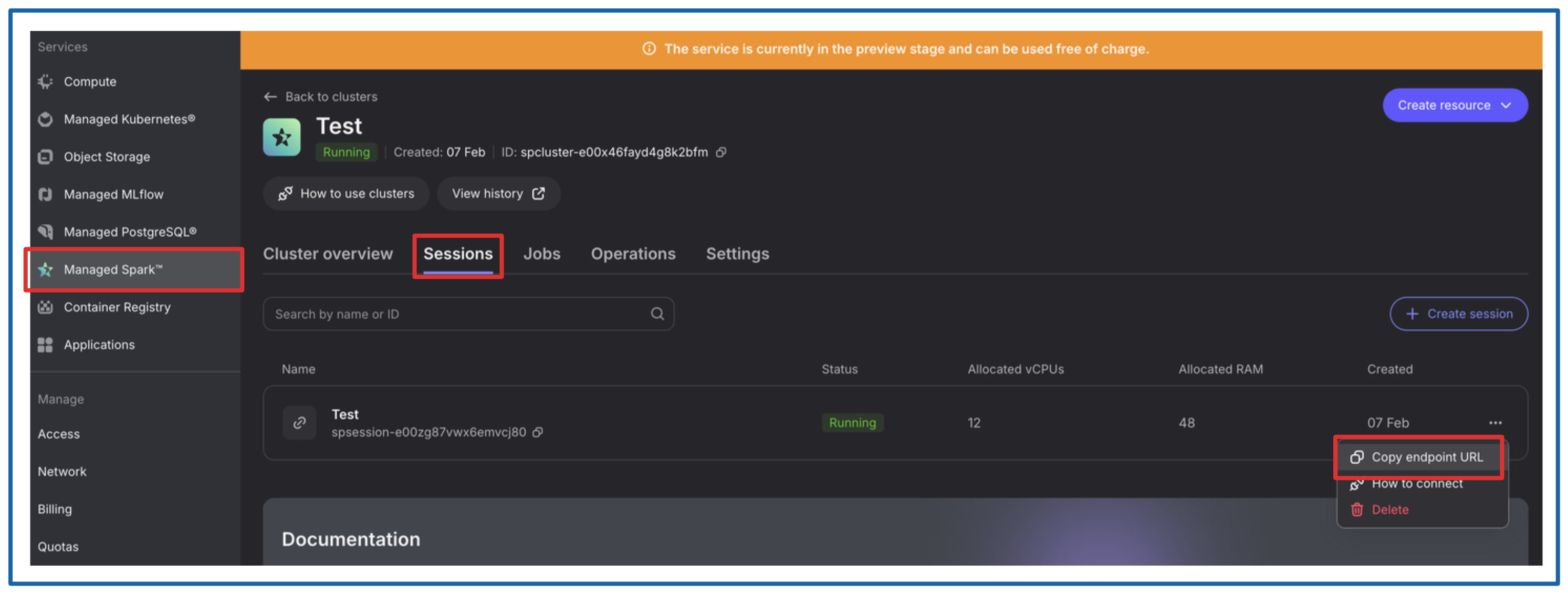This screenshot has height=594, width=1568.
Task: Click the search magnifier icon
Action: pyautogui.click(x=657, y=314)
